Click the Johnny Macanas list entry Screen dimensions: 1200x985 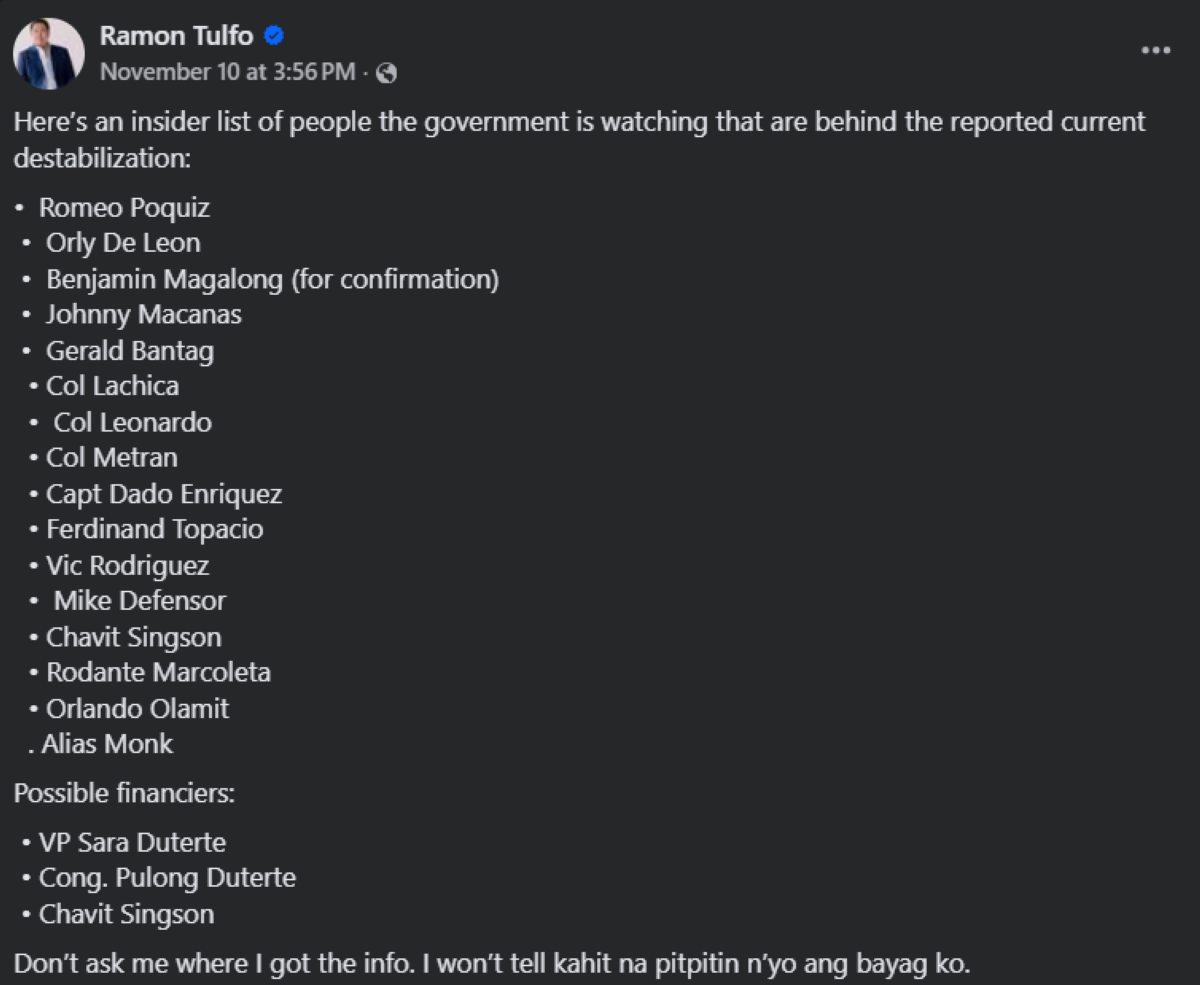(143, 315)
